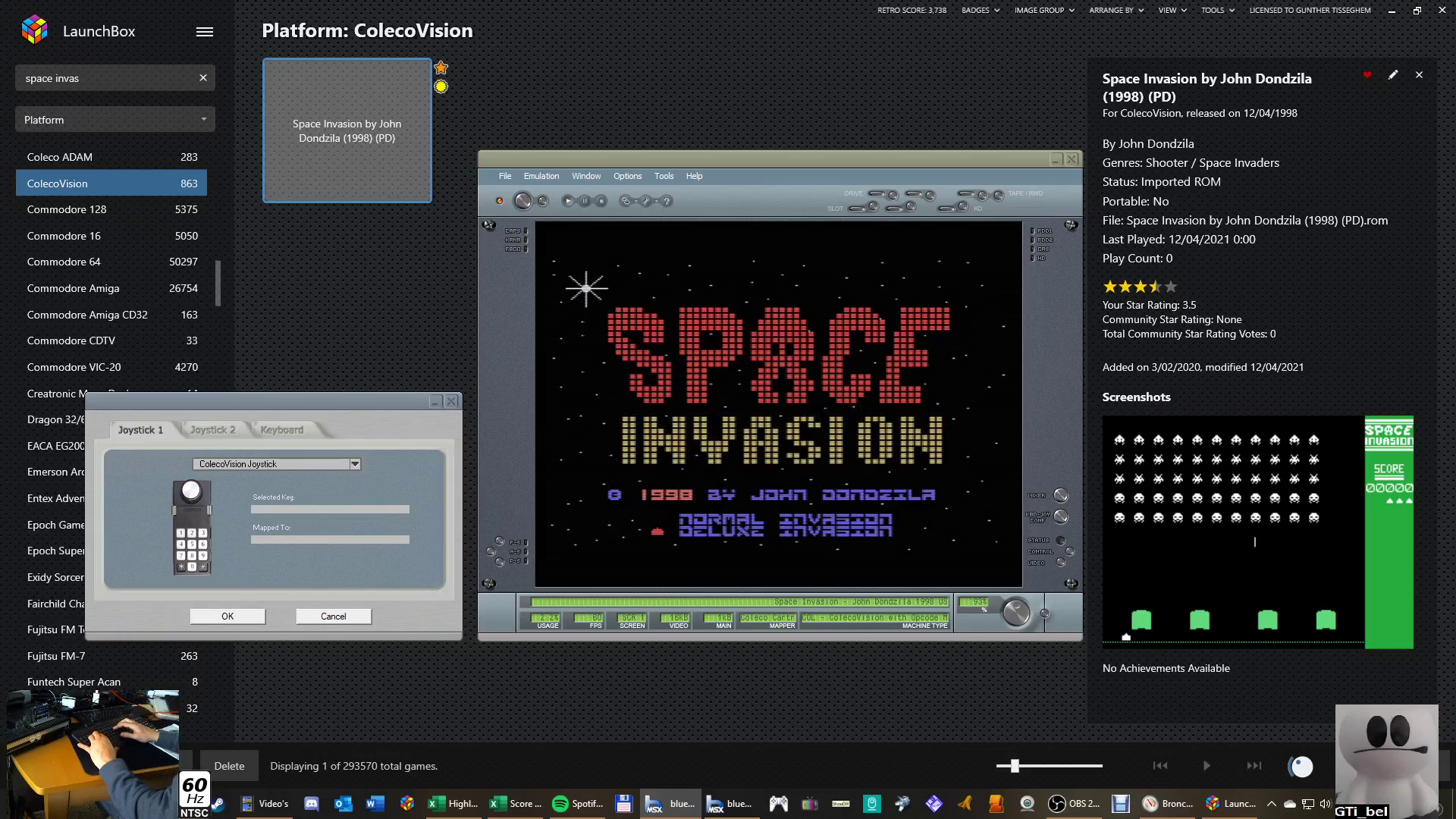Viewport: 1456px width, 819px height.
Task: Switch to the Keyboard tab
Action: pos(281,430)
